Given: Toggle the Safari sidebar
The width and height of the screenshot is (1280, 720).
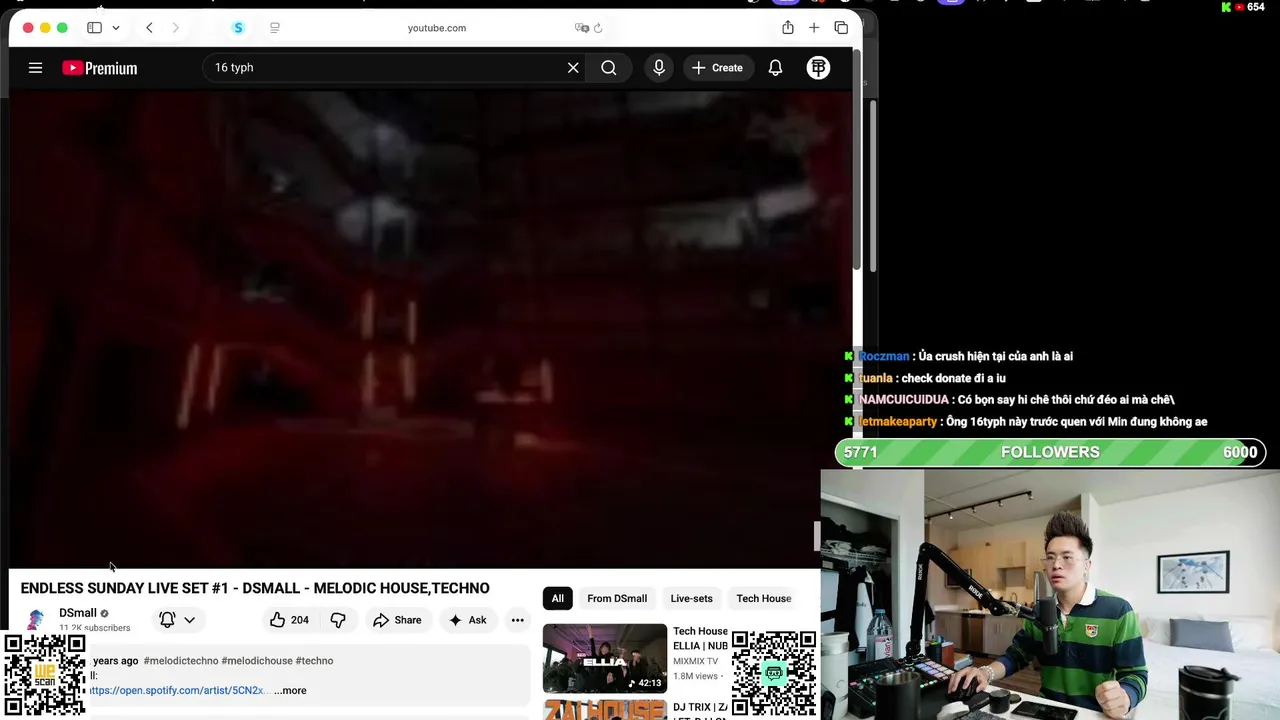Looking at the screenshot, I should (x=94, y=28).
